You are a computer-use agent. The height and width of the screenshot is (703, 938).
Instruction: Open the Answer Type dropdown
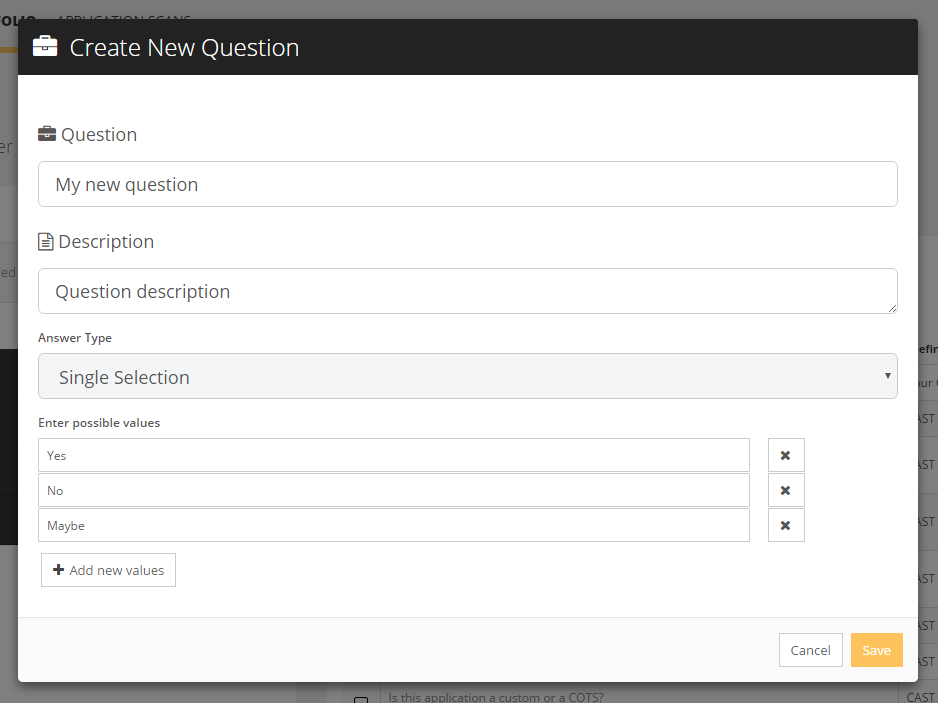[x=467, y=377]
